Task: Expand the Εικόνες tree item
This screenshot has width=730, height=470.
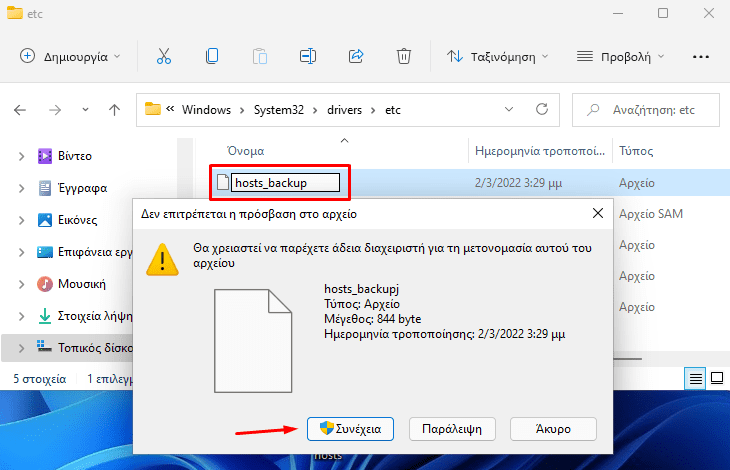Action: click(x=21, y=220)
